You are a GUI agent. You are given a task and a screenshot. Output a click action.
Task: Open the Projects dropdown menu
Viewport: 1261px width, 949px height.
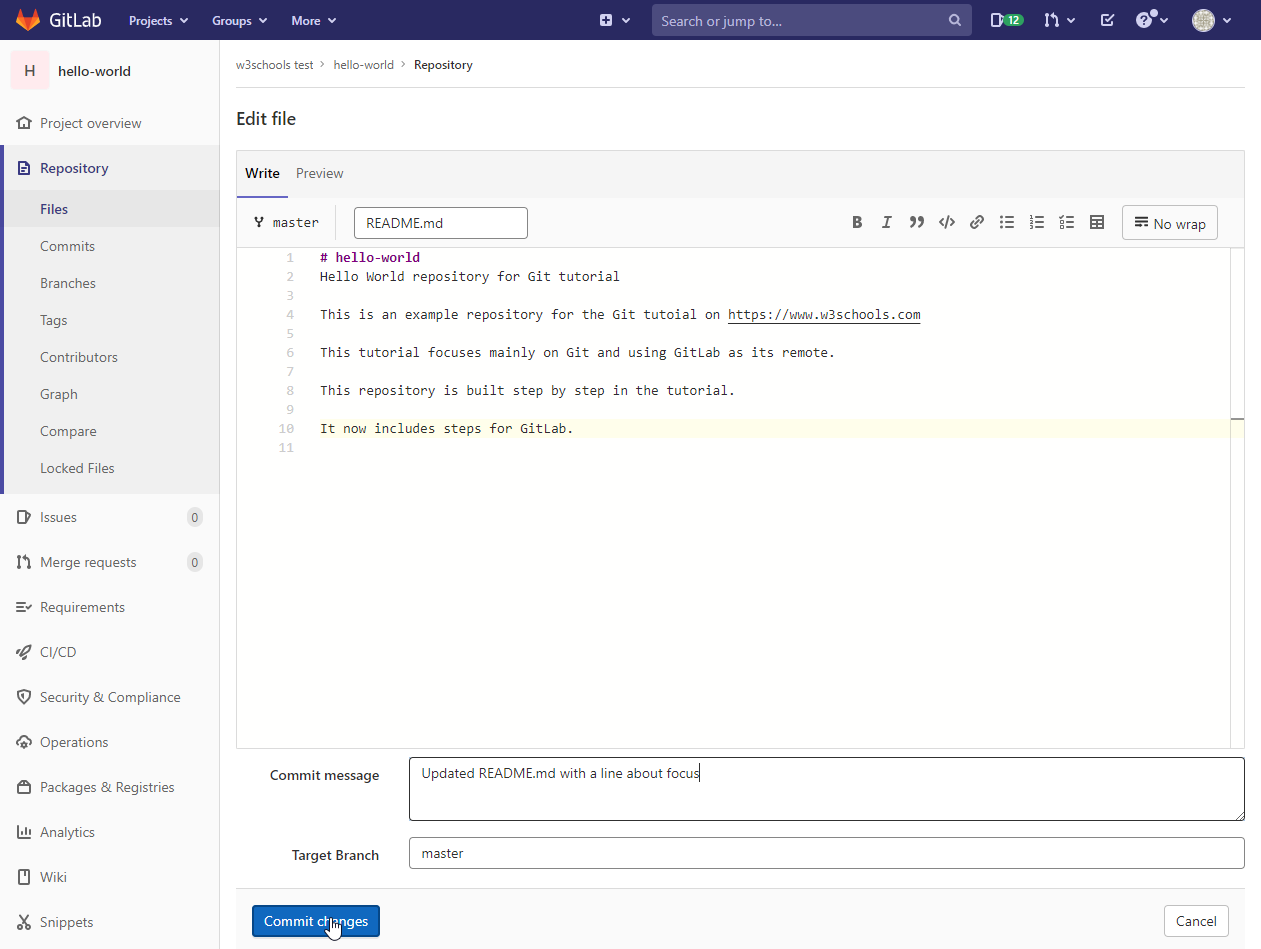[x=158, y=20]
